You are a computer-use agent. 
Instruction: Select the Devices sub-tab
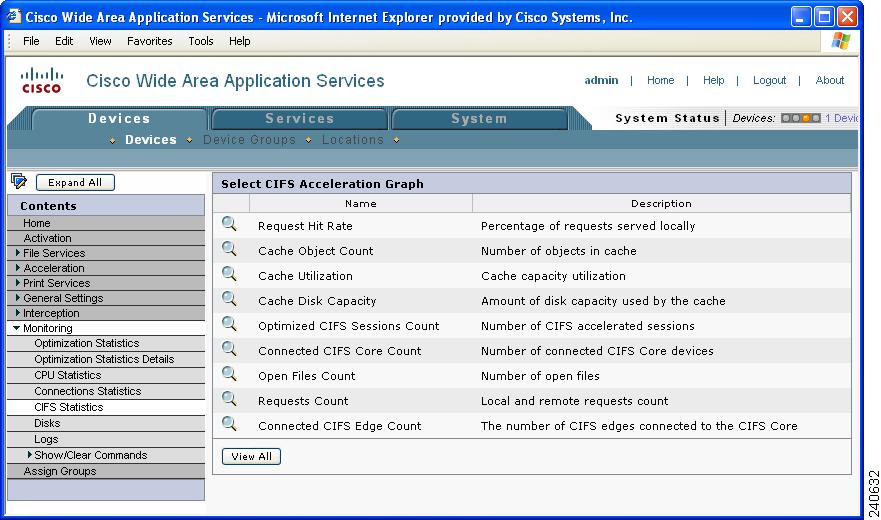pos(151,139)
